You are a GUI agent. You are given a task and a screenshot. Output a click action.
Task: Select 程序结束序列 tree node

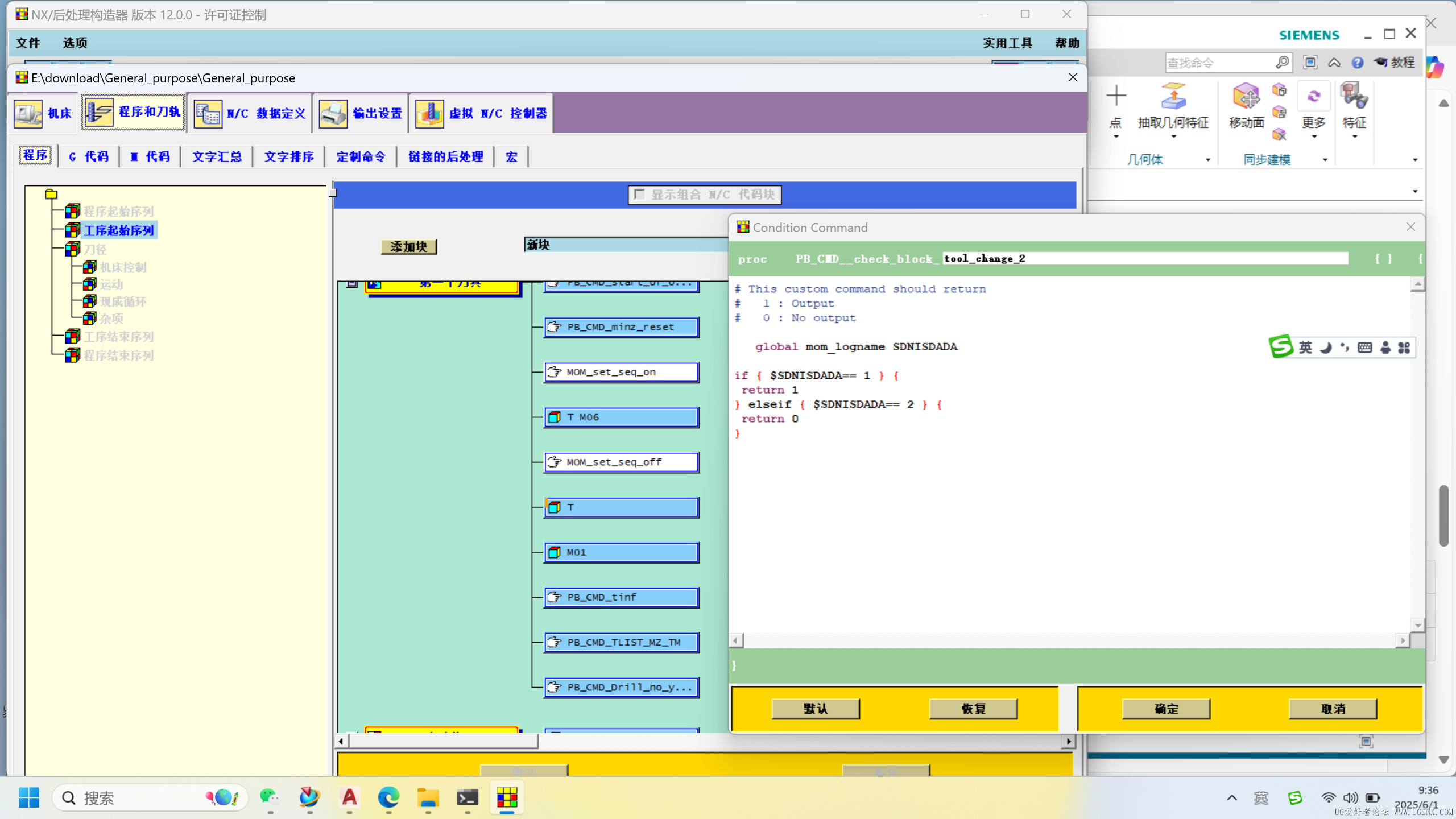(x=118, y=355)
